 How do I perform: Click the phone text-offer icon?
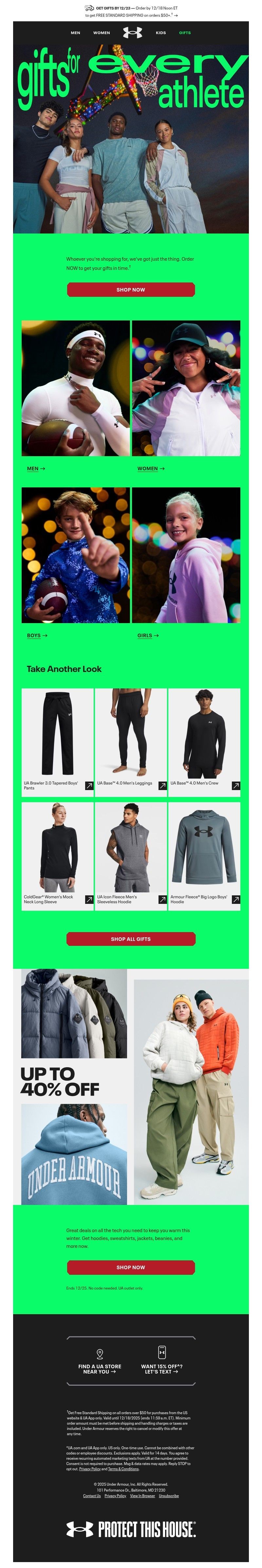[x=162, y=1353]
